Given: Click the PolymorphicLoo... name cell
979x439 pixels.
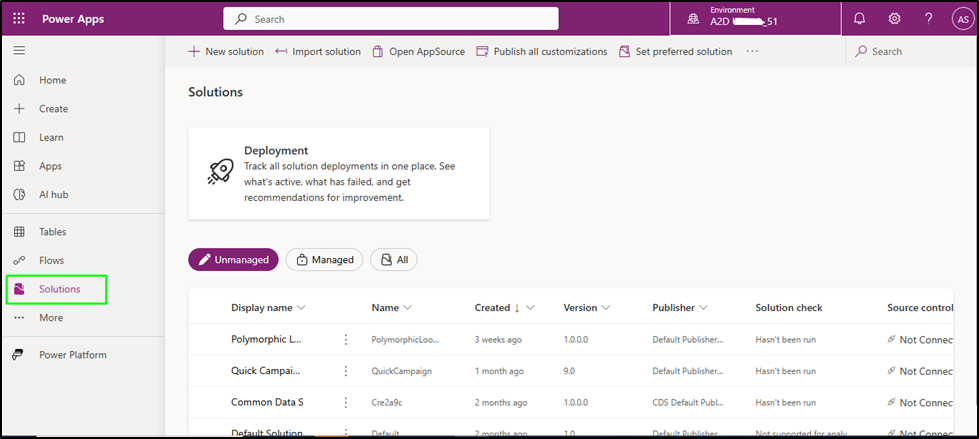Looking at the screenshot, I should (x=405, y=340).
